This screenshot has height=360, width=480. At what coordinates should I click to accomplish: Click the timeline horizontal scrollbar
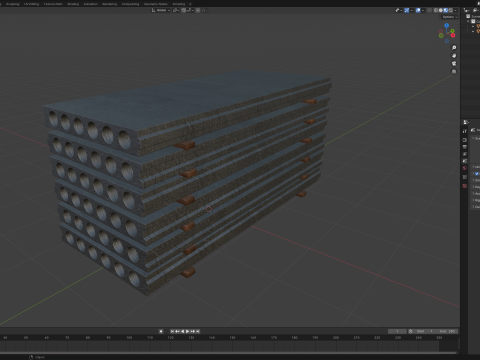229,353
